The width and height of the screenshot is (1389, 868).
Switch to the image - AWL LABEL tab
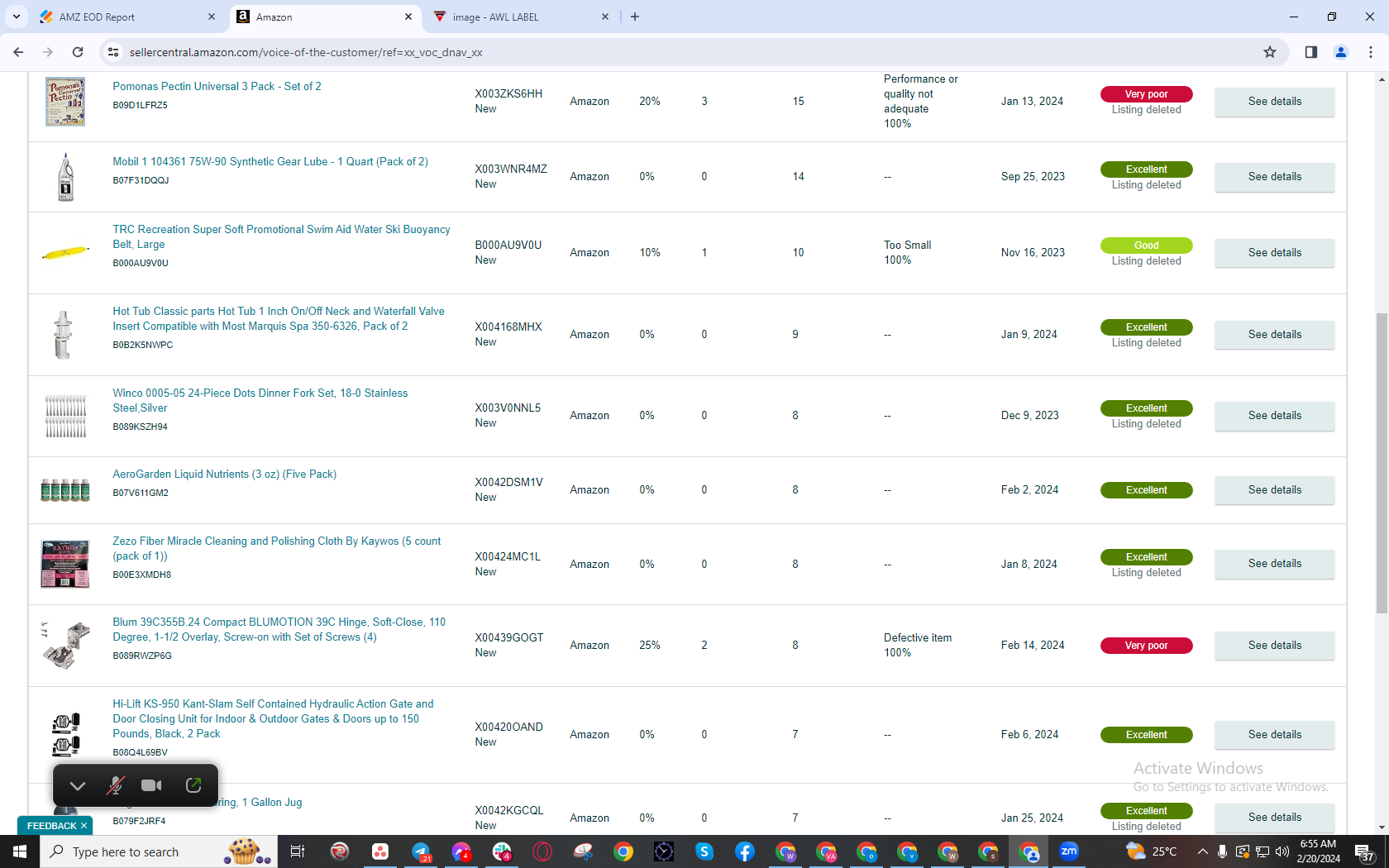tap(523, 17)
